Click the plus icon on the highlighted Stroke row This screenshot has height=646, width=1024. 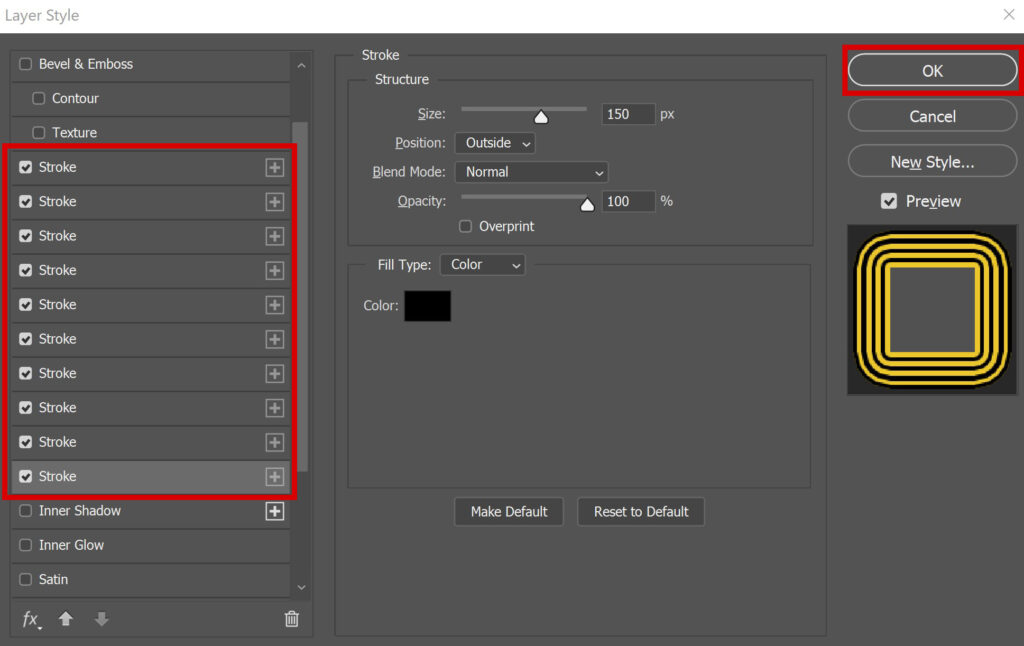pyautogui.click(x=275, y=477)
